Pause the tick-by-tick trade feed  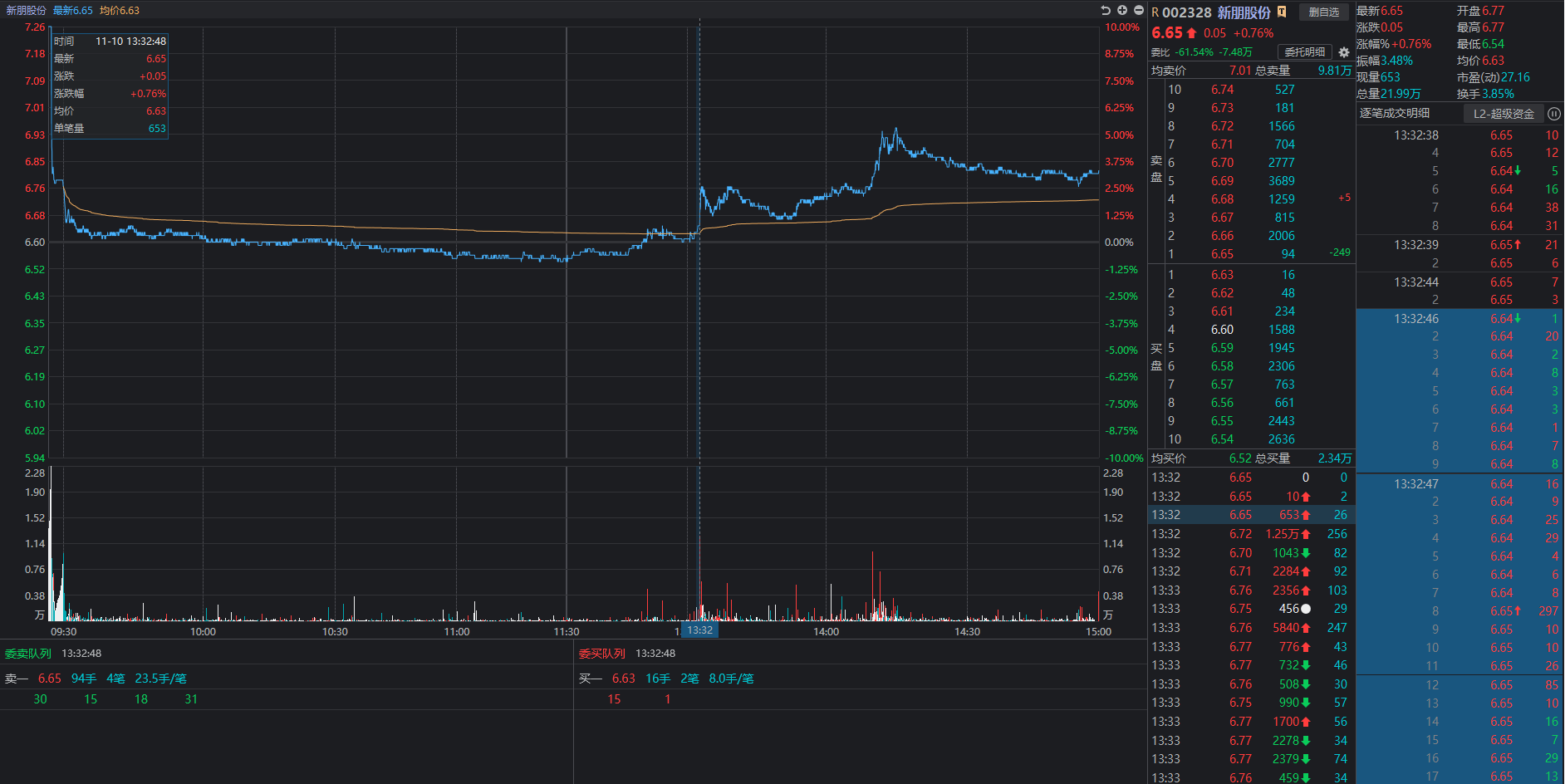1554,114
